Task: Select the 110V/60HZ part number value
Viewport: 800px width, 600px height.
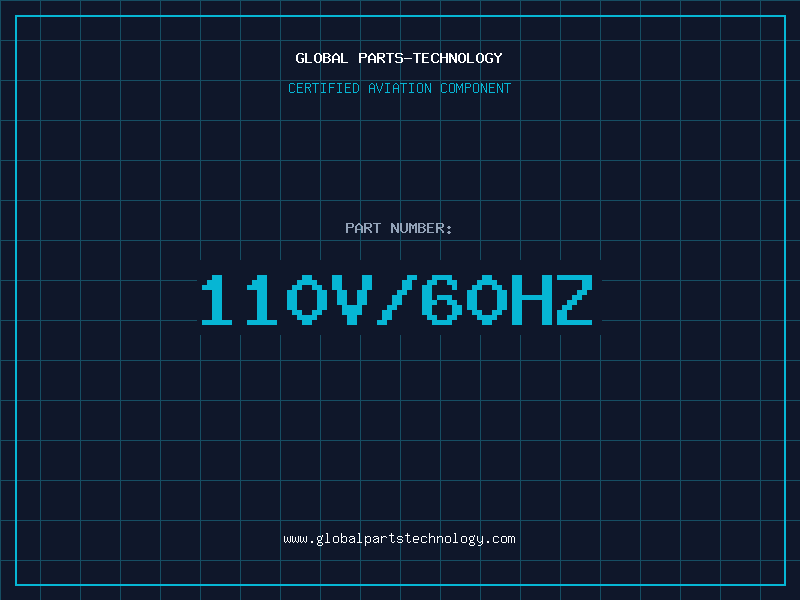Action: coord(397,300)
